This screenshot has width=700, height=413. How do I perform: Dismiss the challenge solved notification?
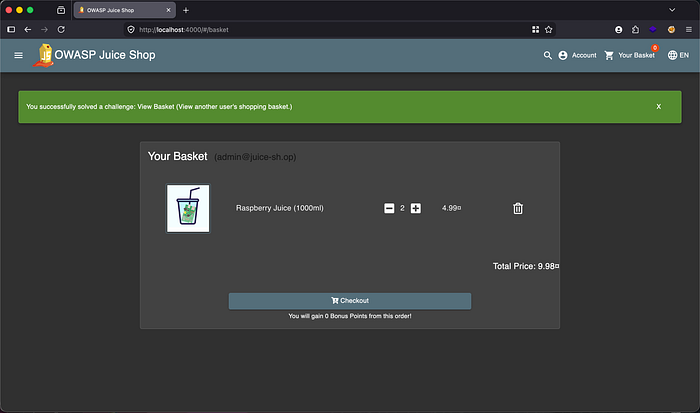click(x=658, y=107)
